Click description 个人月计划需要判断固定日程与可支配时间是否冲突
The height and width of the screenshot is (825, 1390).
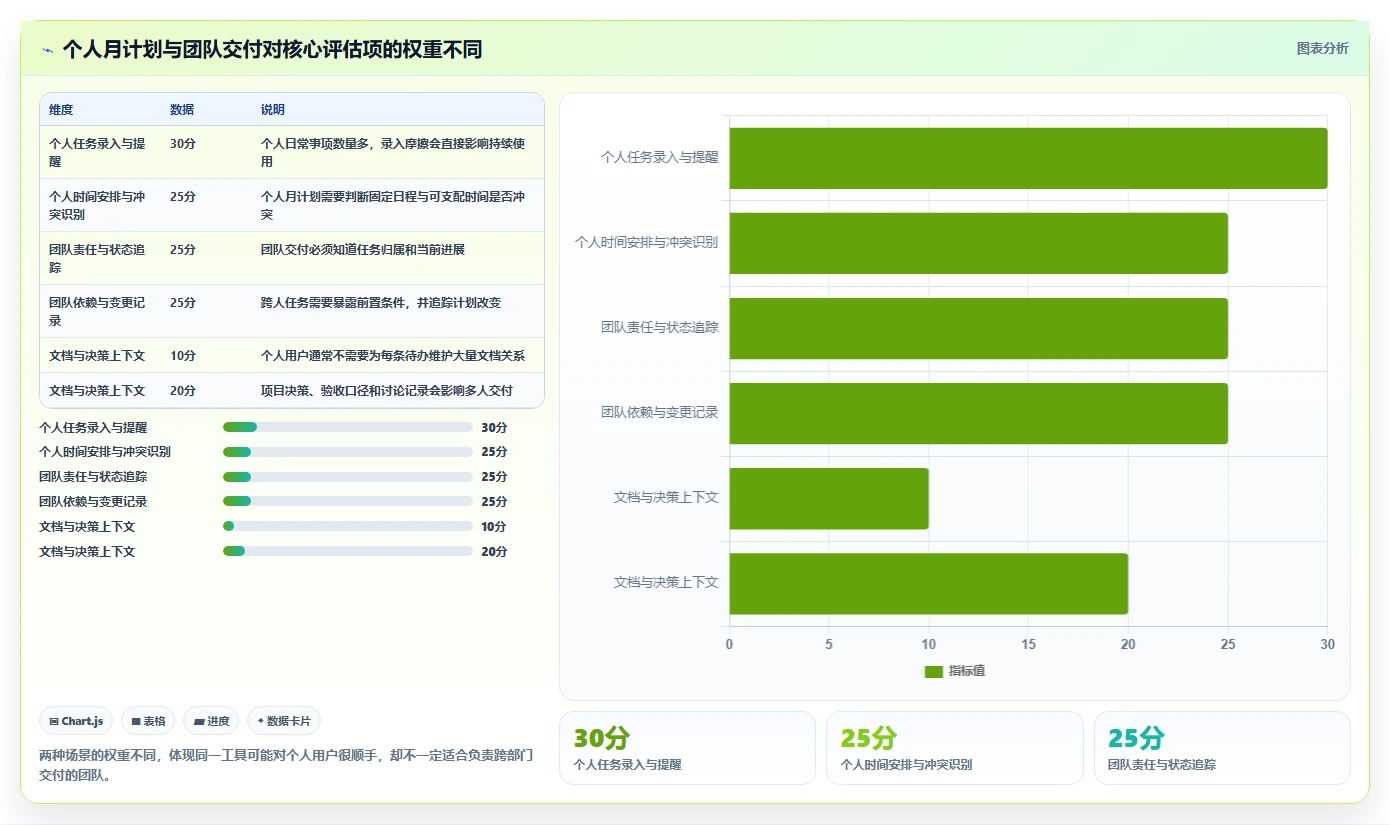[x=393, y=206]
